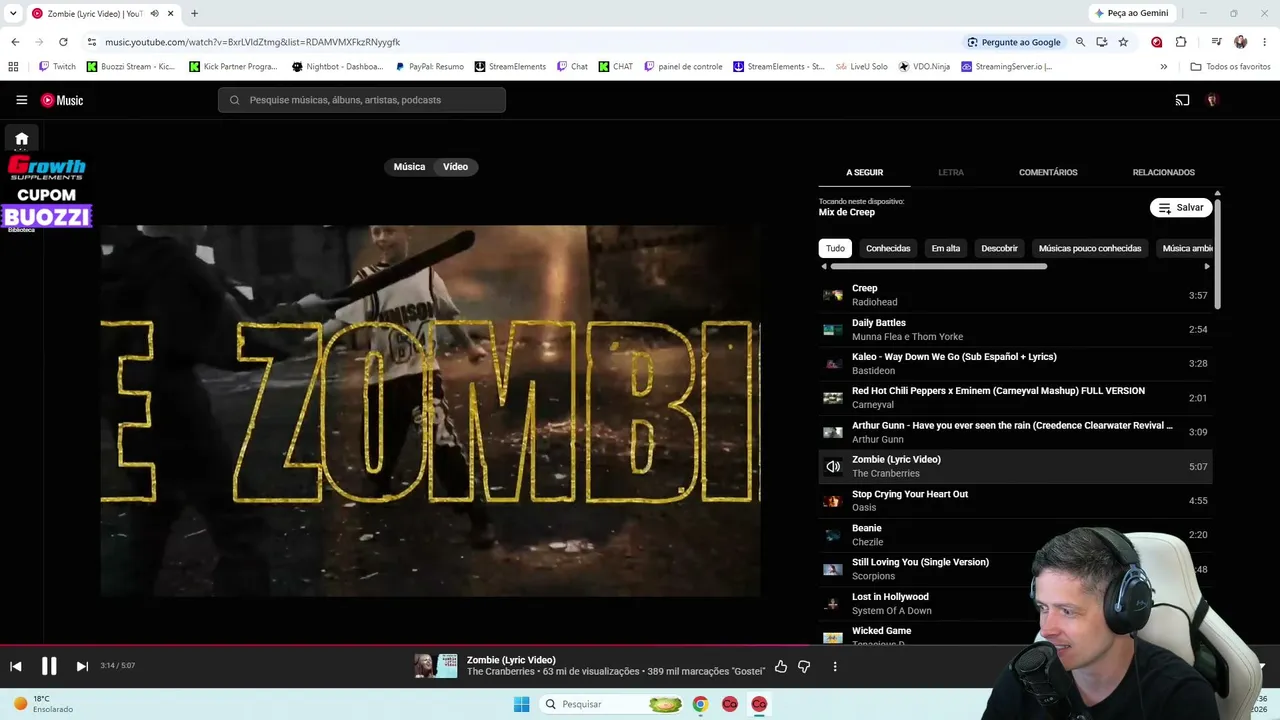Open the YouTube Music account avatar
This screenshot has width=1280, height=720.
coord(1212,100)
